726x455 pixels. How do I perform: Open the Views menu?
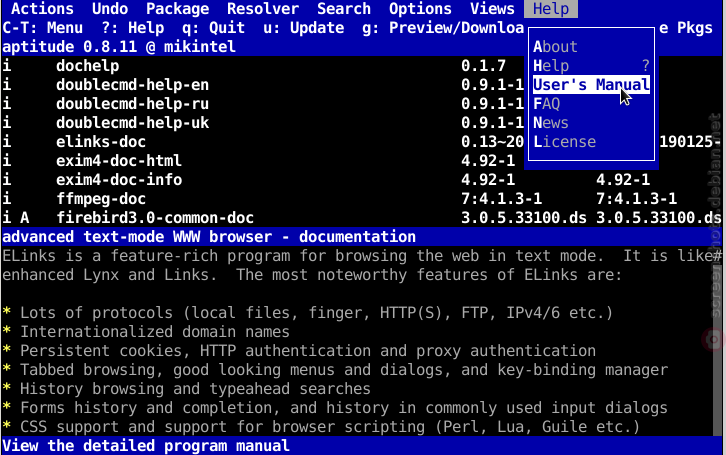[492, 9]
